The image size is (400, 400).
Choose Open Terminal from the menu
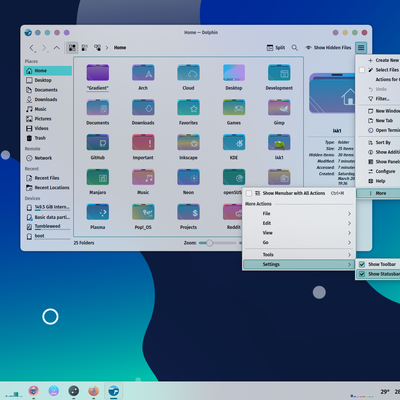(x=378, y=130)
